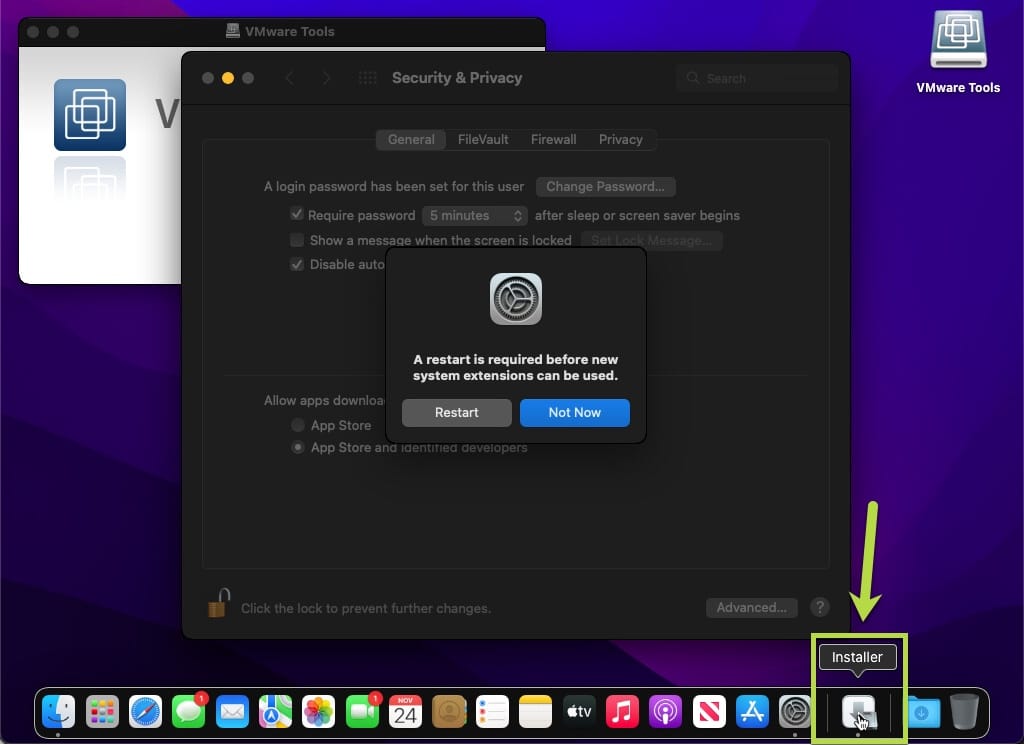
Task: Open Messages app in the Dock
Action: [x=189, y=711]
